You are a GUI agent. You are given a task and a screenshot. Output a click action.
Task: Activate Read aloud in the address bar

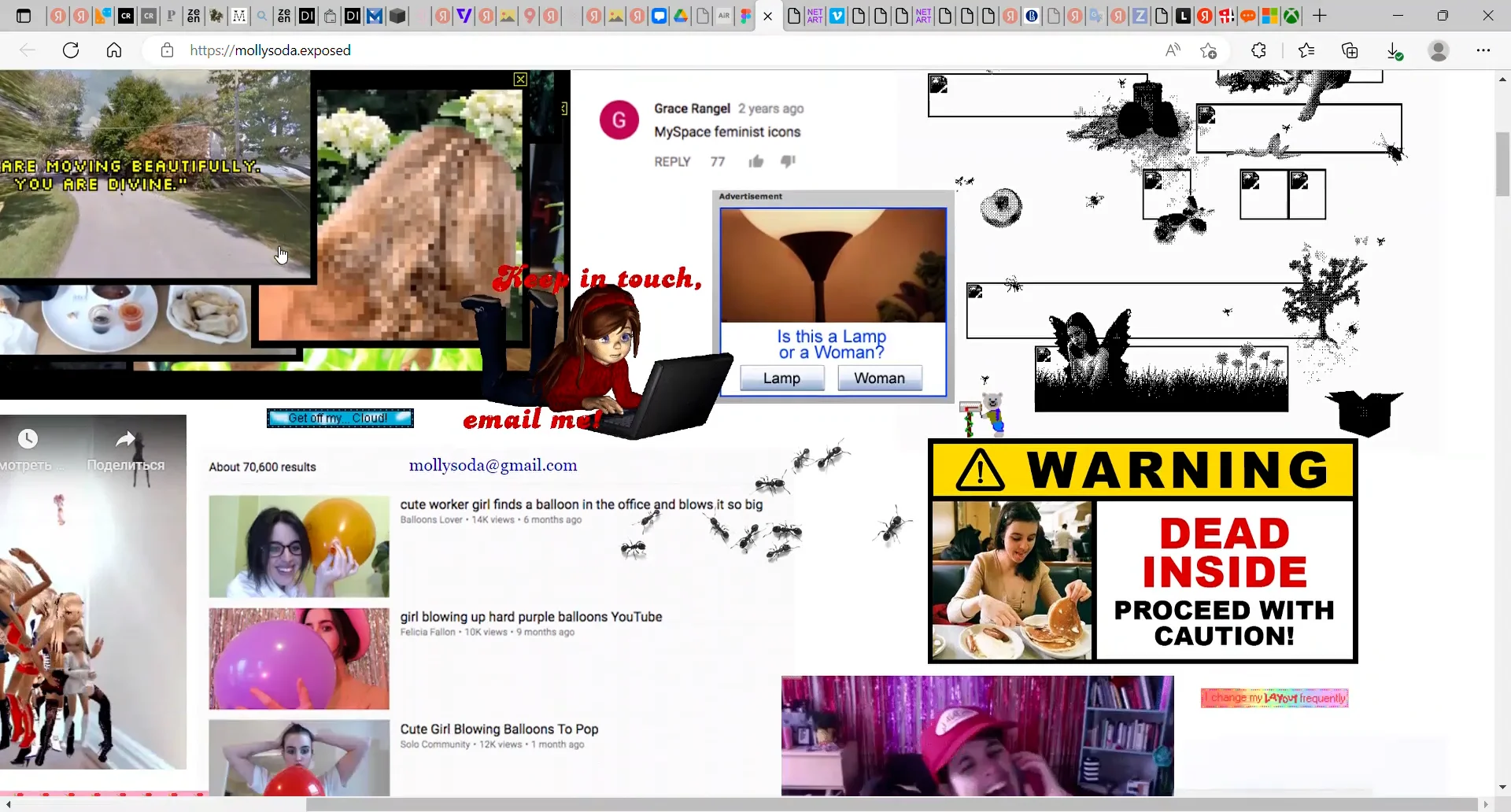tap(1173, 50)
